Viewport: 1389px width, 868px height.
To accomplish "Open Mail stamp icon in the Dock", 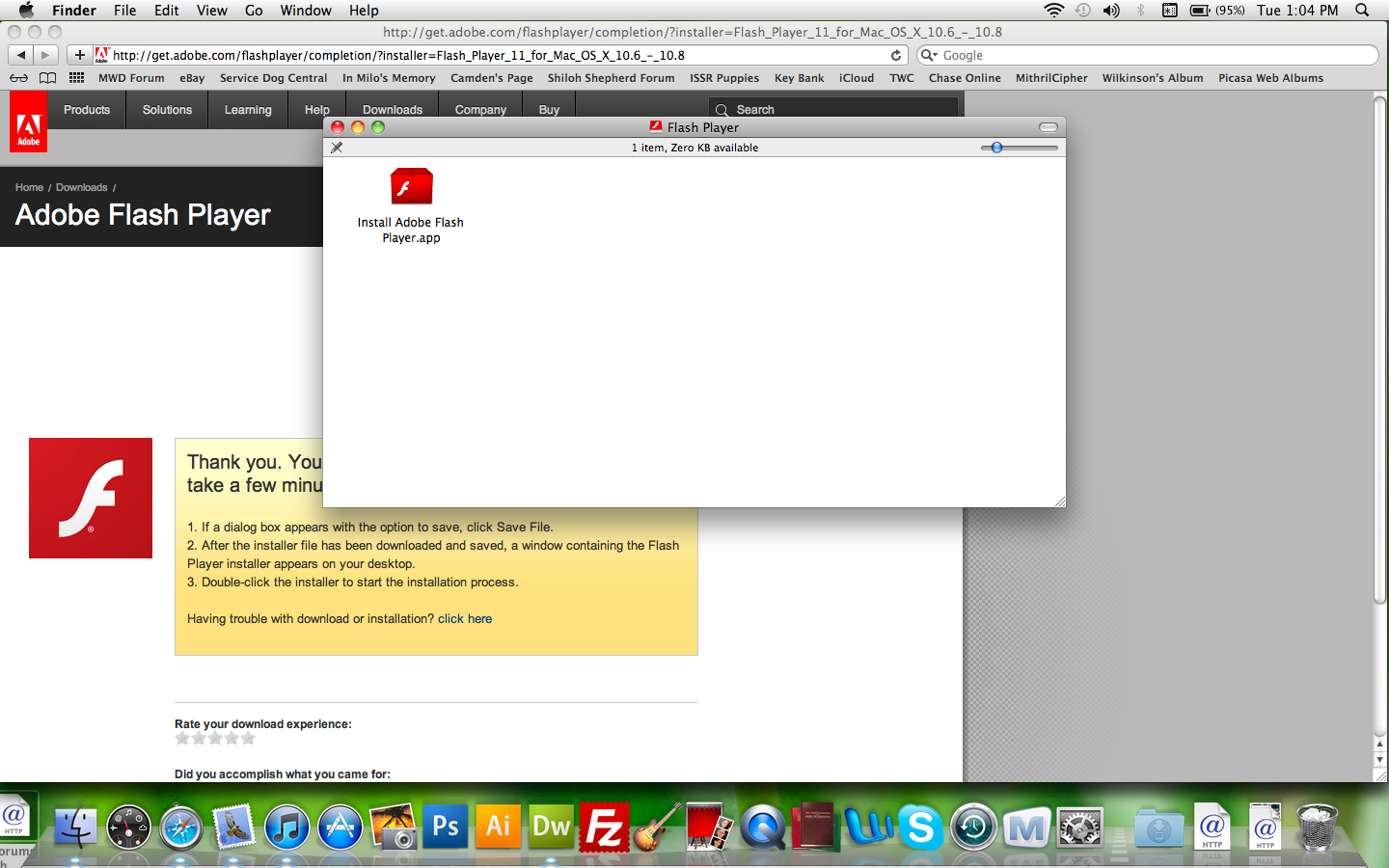I will tap(234, 827).
